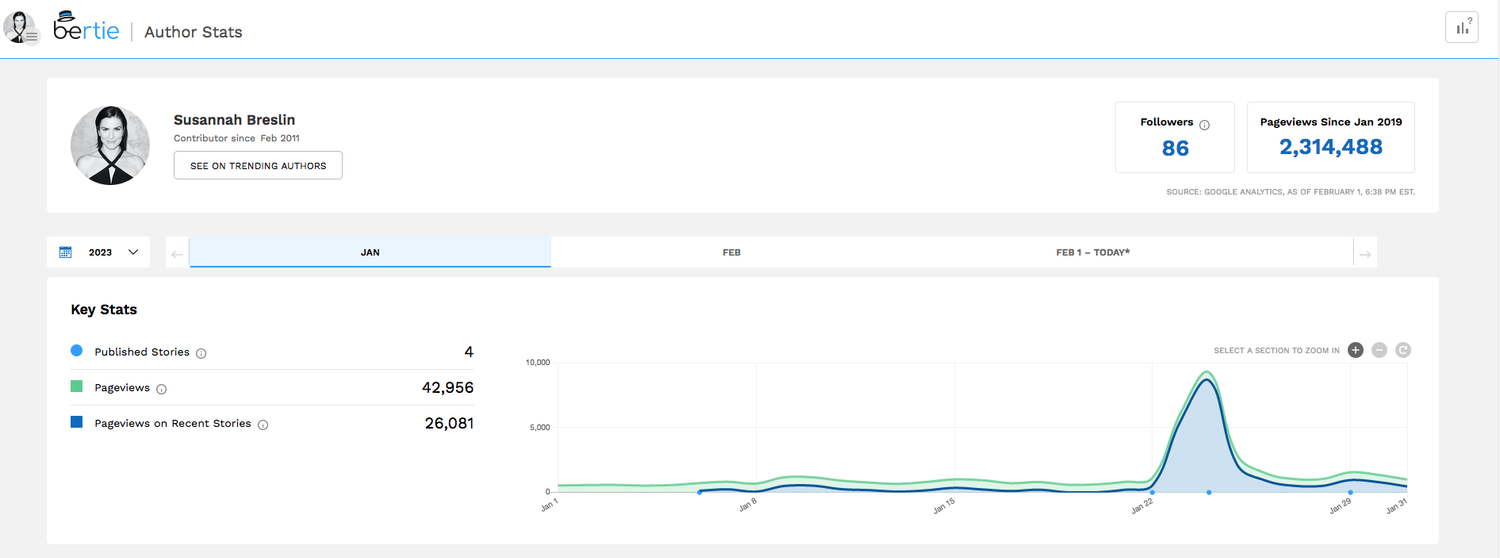Click the Bertie logo
This screenshot has height=558, width=1500.
click(x=86, y=28)
